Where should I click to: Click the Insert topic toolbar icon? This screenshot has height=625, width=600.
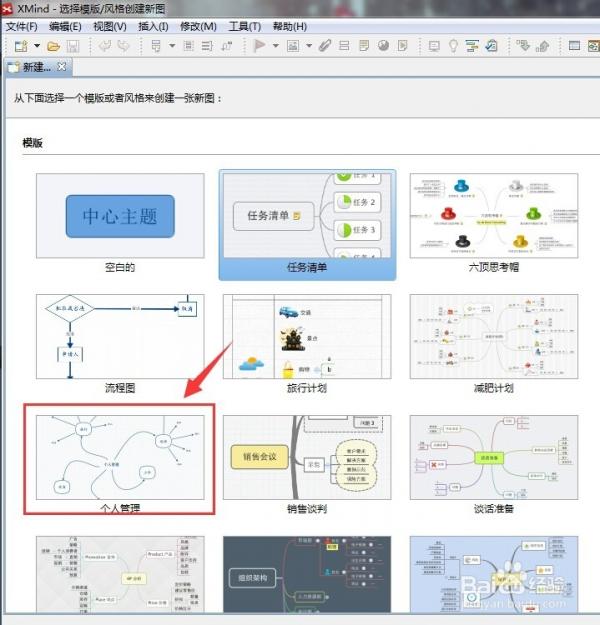[x=156, y=46]
